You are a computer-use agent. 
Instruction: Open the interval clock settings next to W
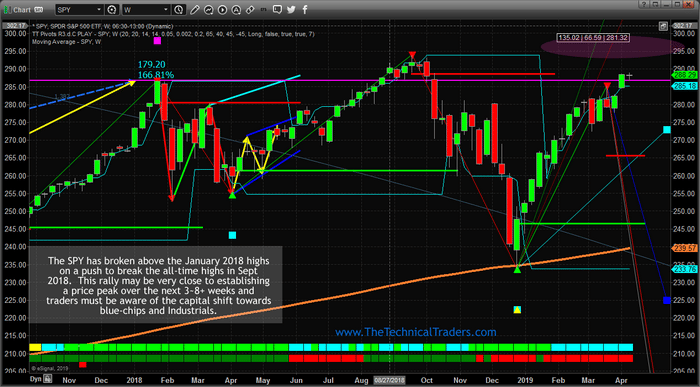coord(178,9)
